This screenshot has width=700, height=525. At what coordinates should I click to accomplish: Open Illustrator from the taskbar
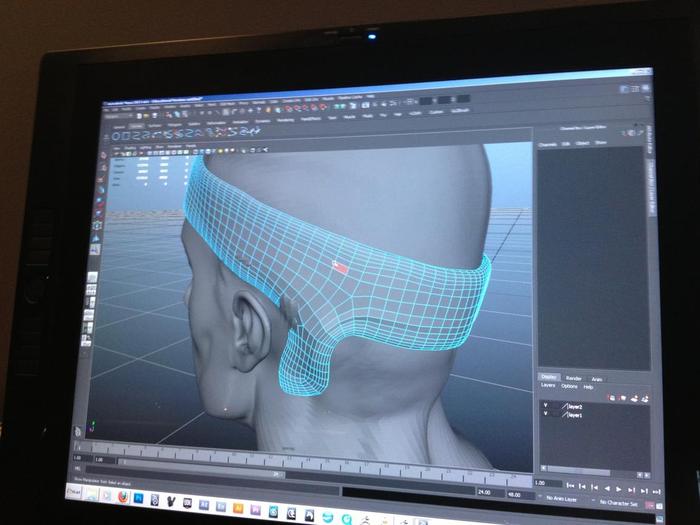tap(238, 508)
